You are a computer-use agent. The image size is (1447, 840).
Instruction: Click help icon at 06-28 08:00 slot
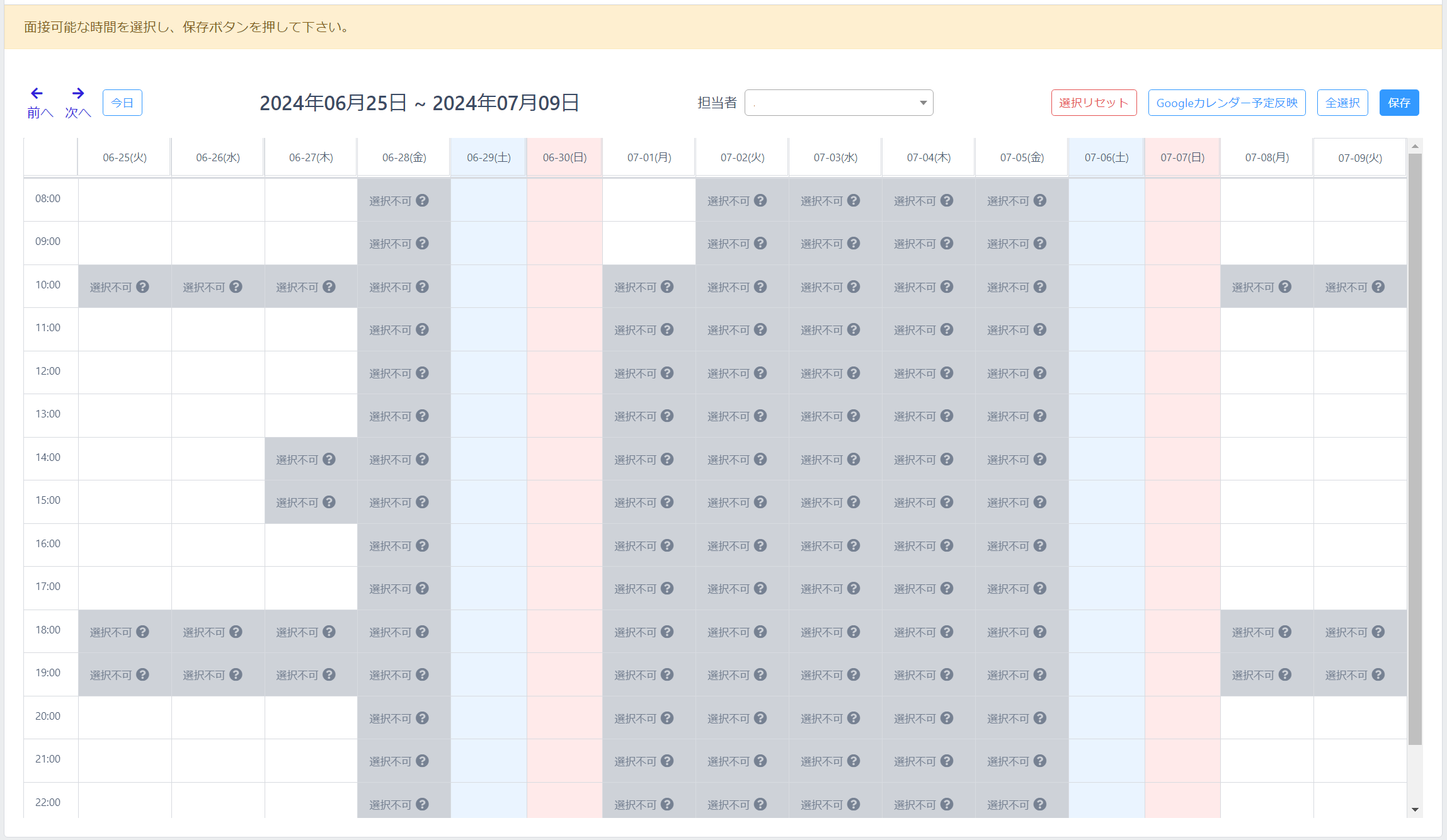tap(423, 200)
